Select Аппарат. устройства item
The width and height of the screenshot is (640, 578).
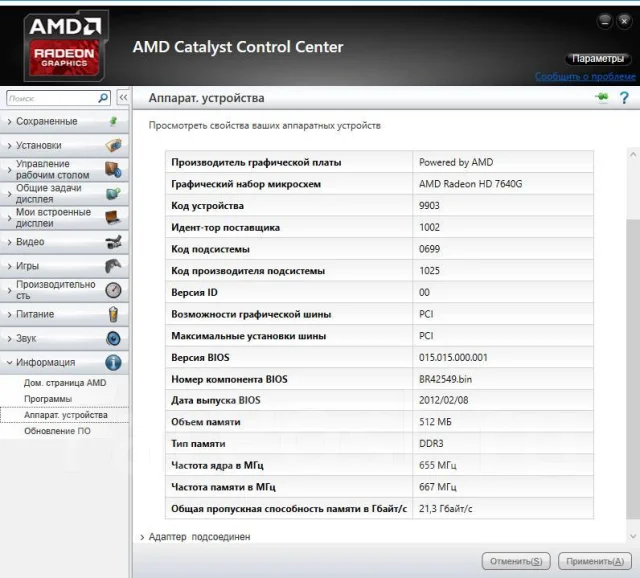pyautogui.click(x=66, y=415)
